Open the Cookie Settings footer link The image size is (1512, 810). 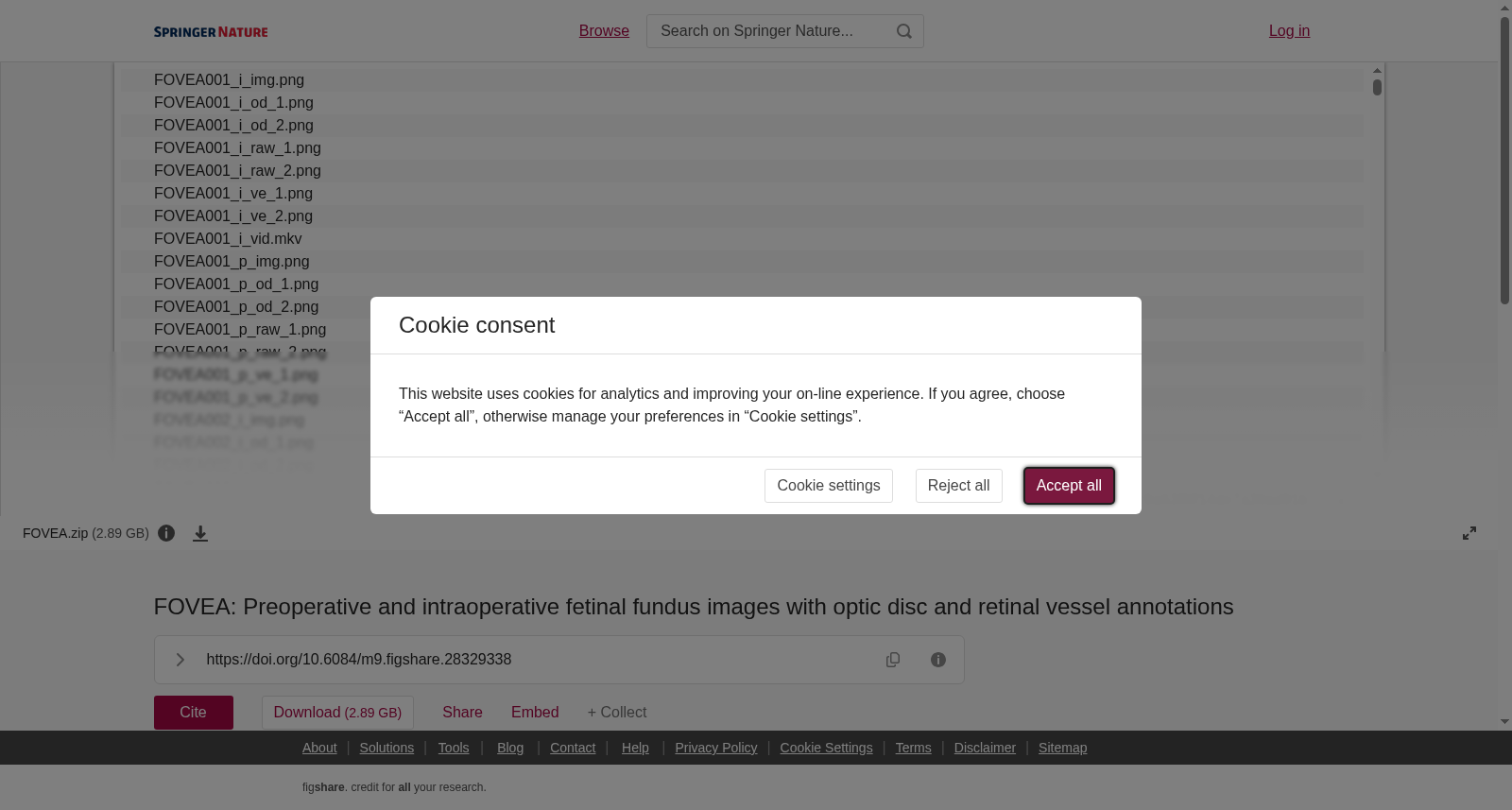[x=826, y=748]
